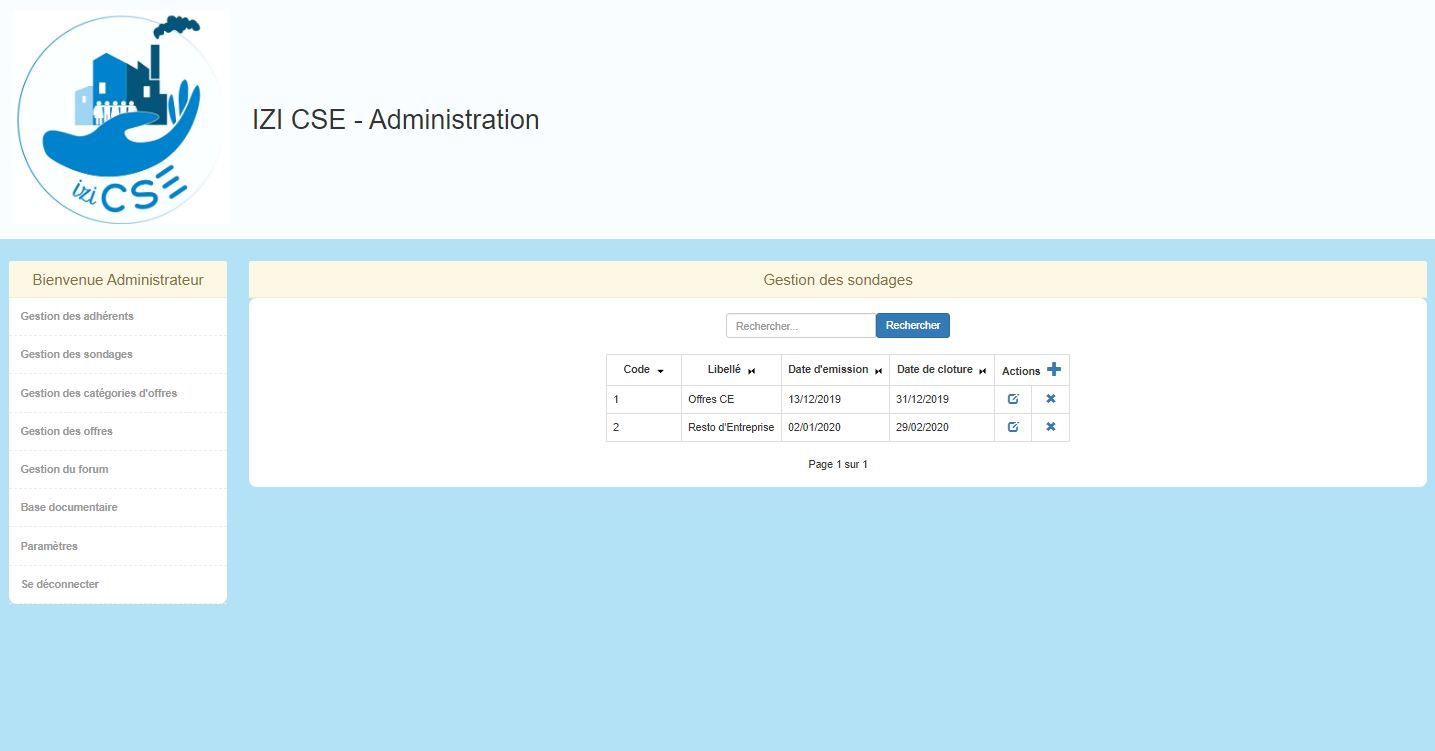The image size is (1435, 751).
Task: Click the plus icon to add a survey
Action: pyautogui.click(x=1054, y=370)
